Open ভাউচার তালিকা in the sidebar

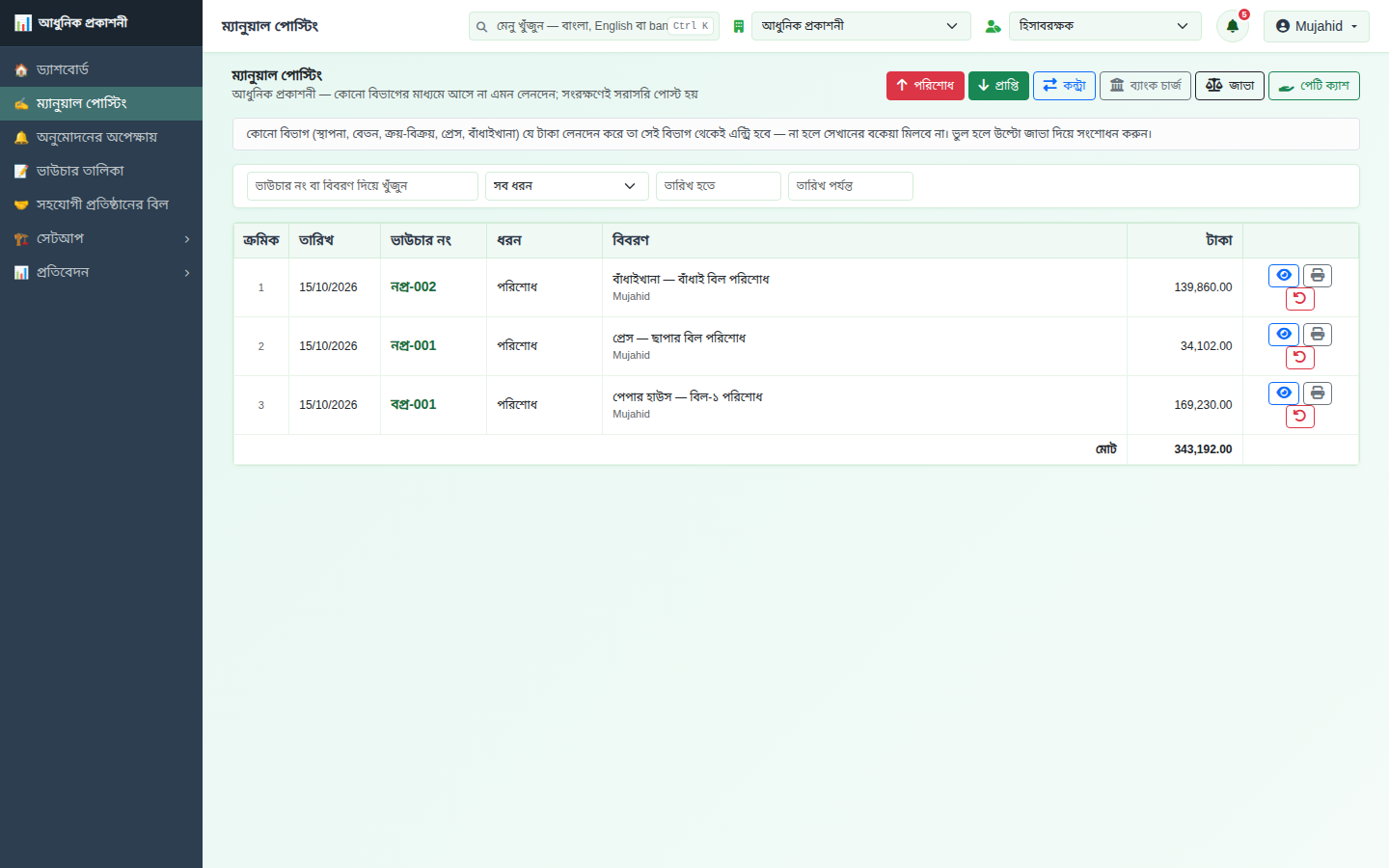click(101, 171)
